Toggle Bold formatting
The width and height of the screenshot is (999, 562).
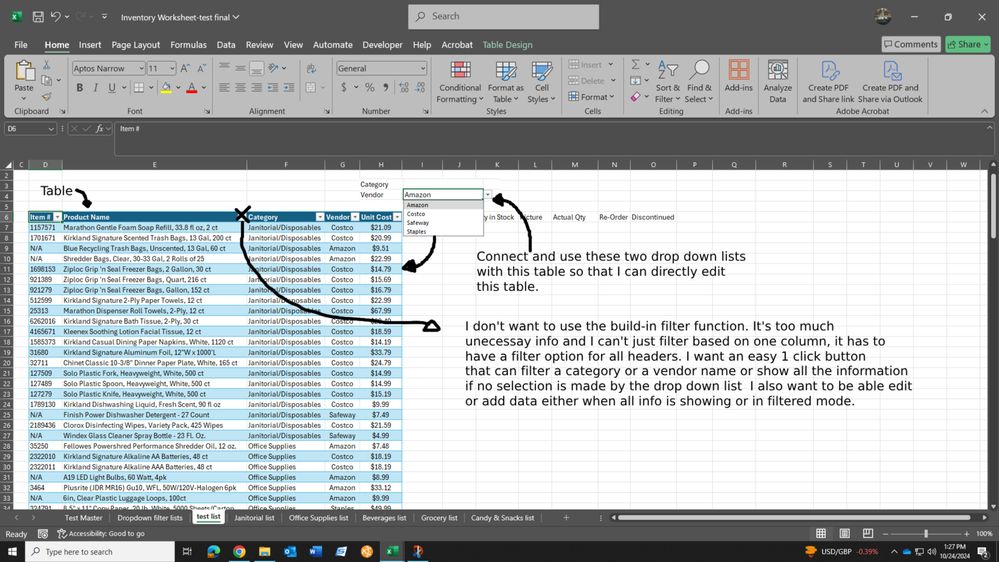pyautogui.click(x=80, y=88)
